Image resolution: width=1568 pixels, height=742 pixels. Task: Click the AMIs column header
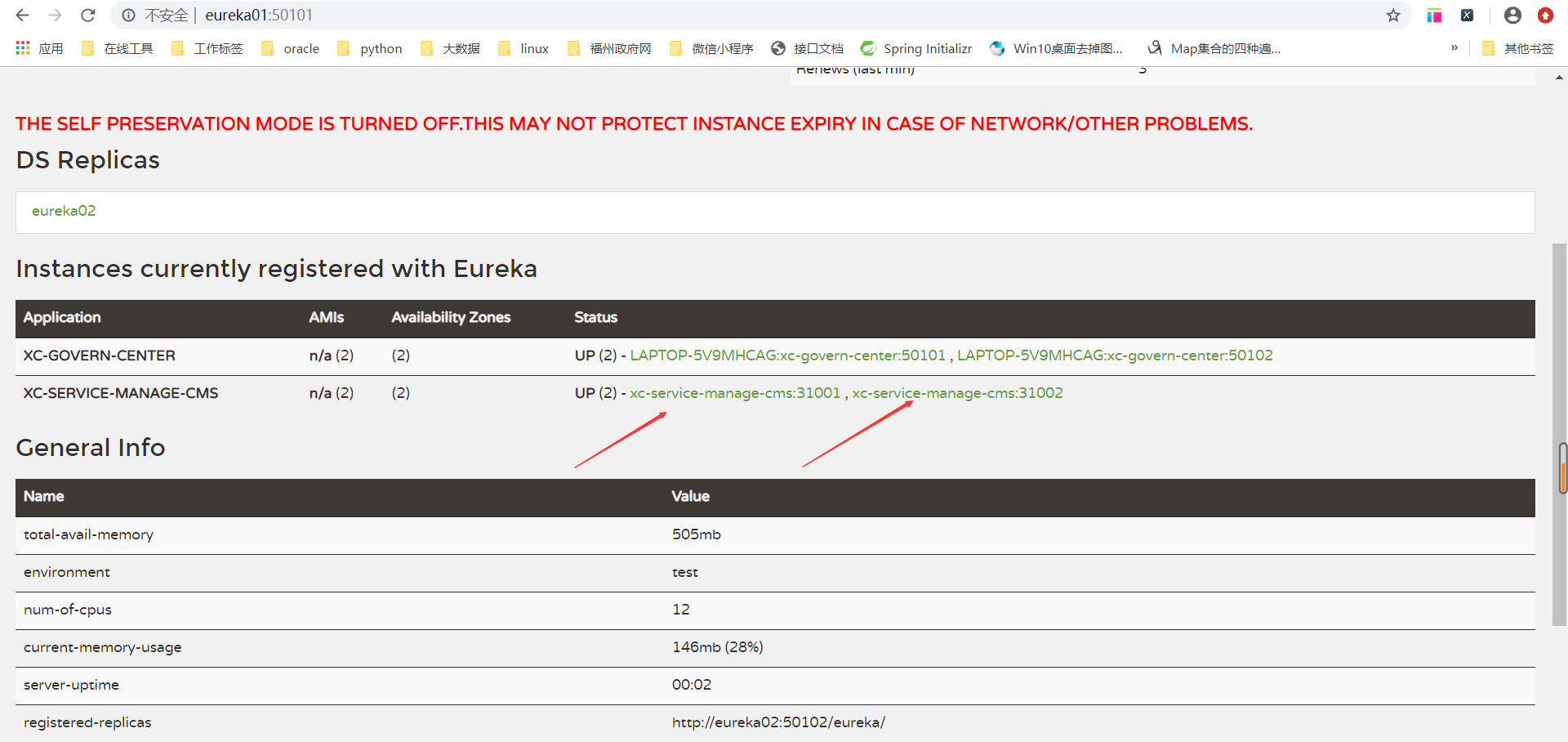pos(327,317)
